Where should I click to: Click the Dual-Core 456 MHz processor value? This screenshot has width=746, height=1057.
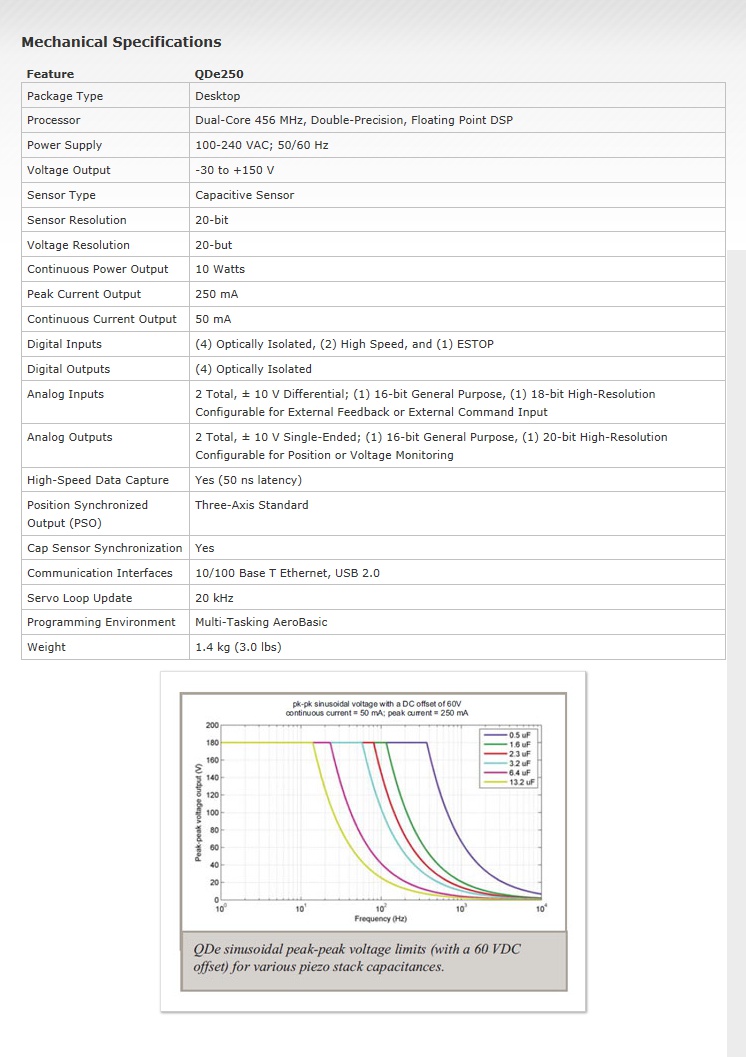354,120
